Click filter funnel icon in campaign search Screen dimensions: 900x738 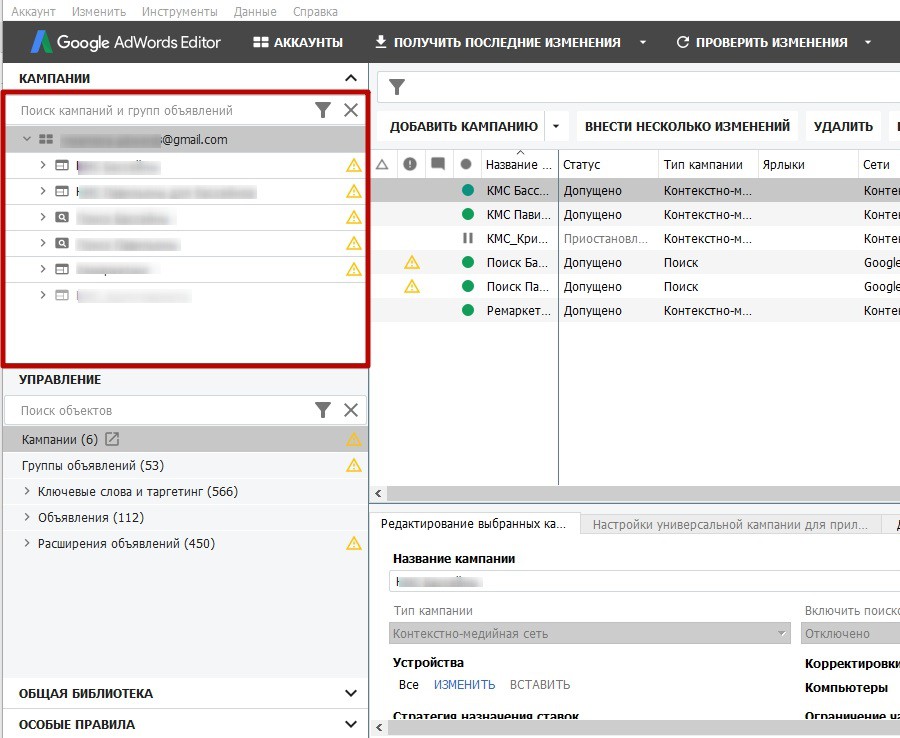323,110
